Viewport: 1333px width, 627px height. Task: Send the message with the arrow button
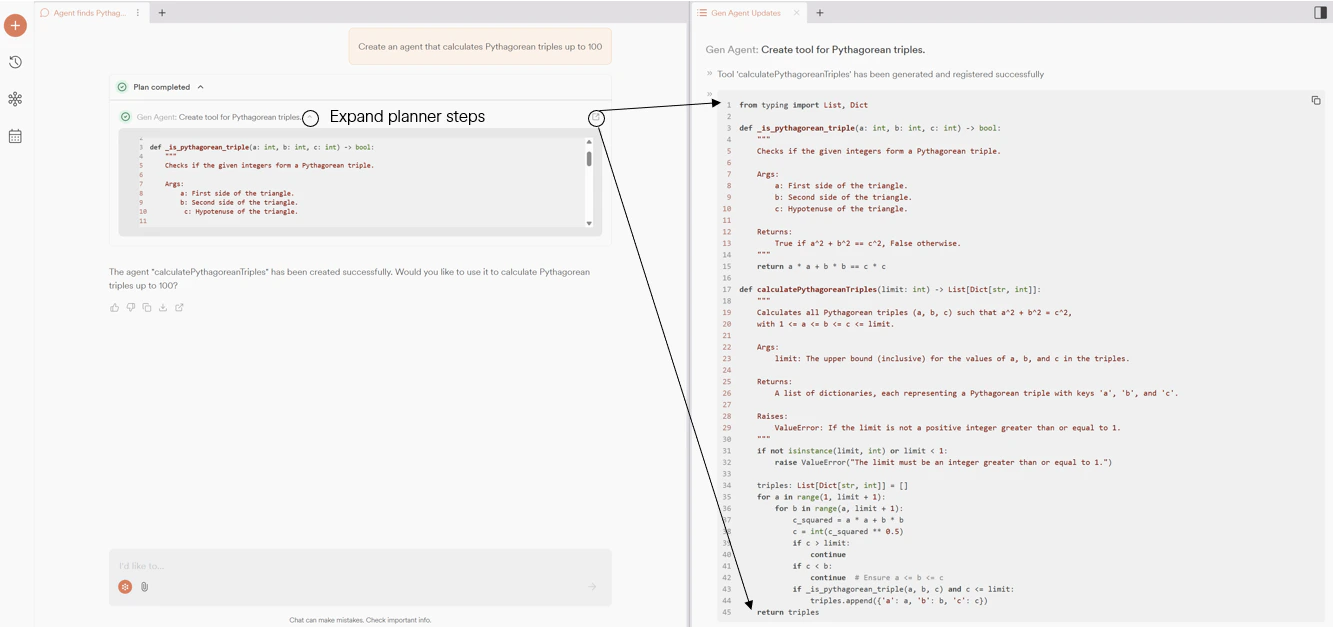click(x=591, y=587)
